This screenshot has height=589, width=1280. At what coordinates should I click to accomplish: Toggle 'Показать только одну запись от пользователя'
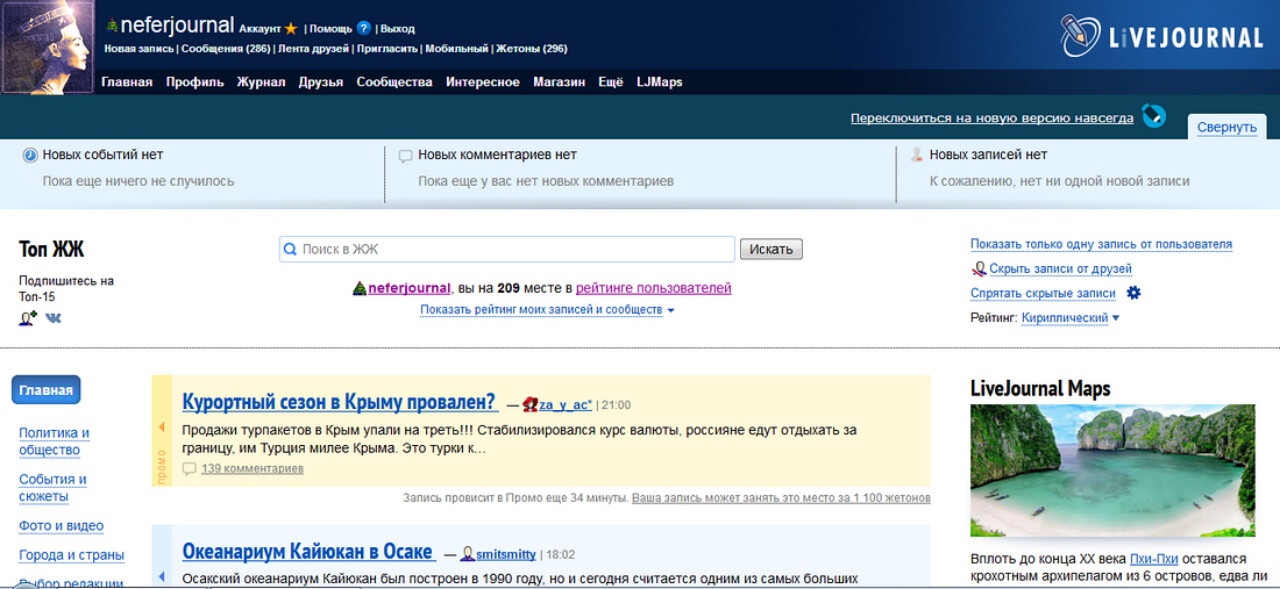1100,244
